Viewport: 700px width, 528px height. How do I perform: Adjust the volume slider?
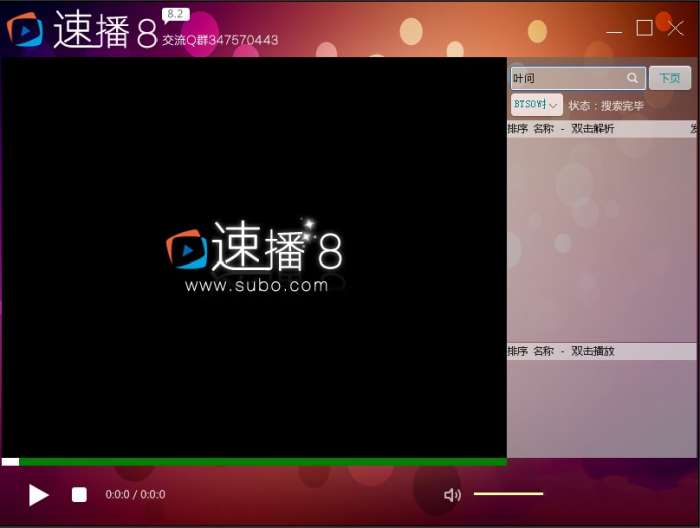508,494
